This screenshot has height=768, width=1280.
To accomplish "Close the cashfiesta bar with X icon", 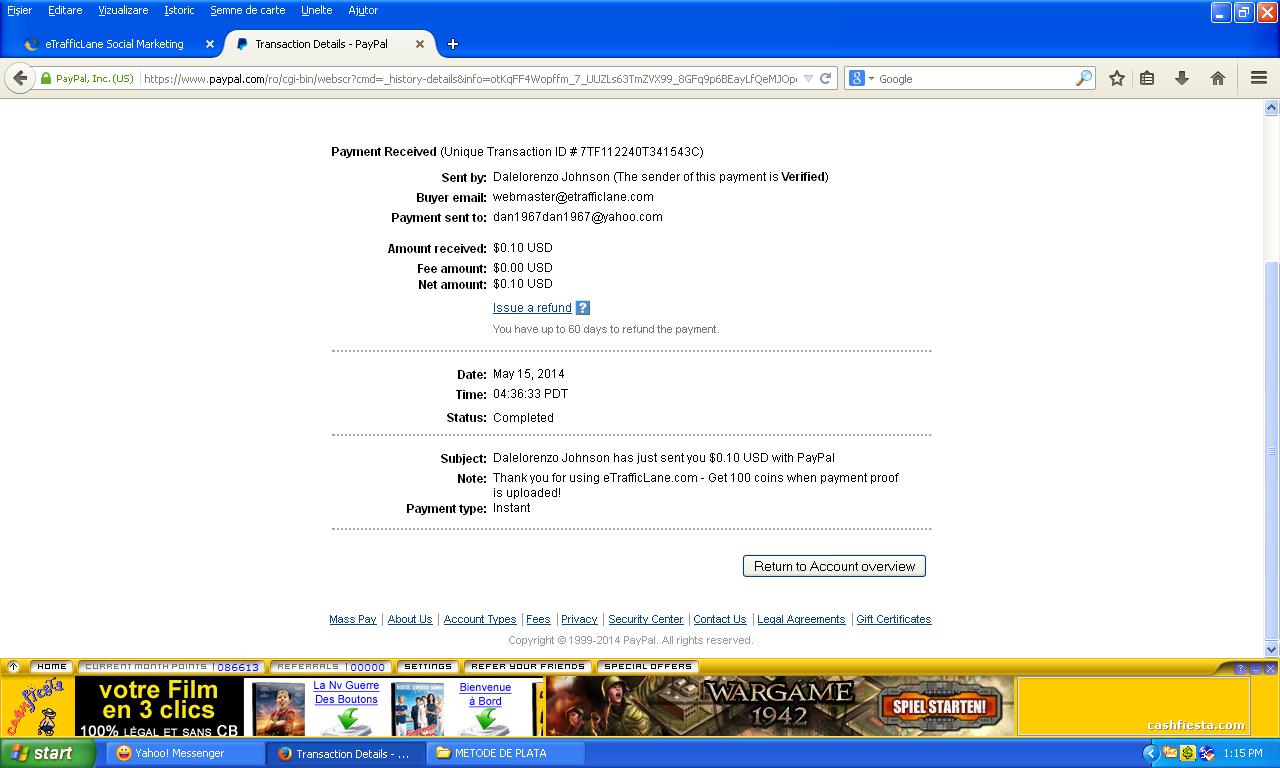I will click(1270, 668).
